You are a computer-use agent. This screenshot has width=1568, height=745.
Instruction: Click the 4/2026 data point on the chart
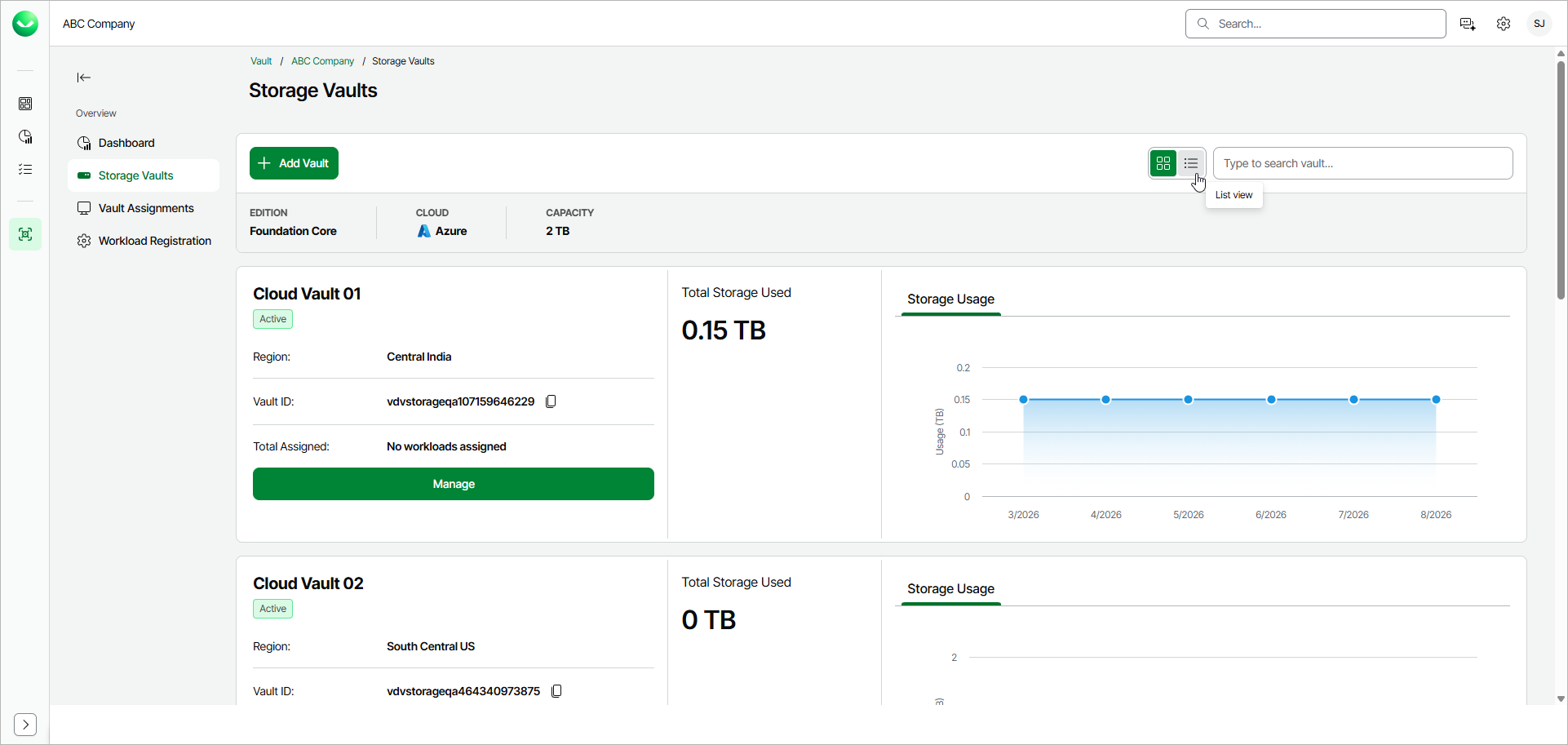(x=1105, y=400)
